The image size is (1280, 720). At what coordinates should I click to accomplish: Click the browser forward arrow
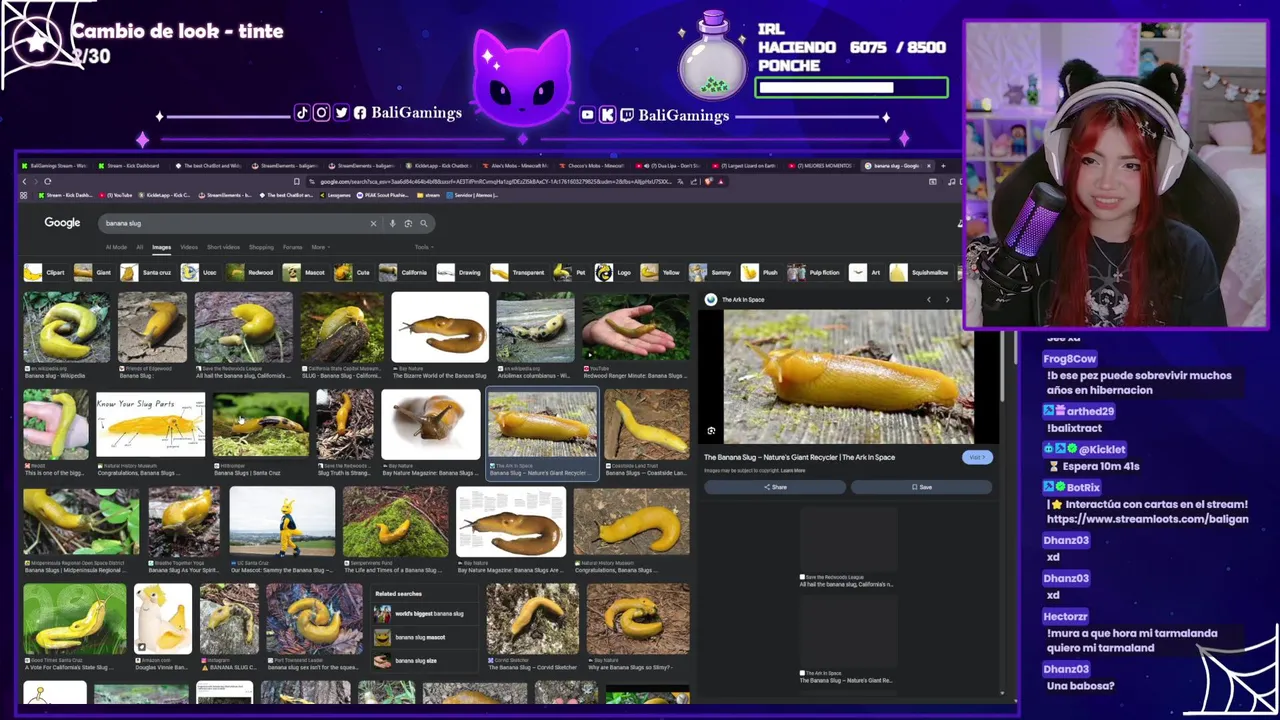click(x=36, y=181)
